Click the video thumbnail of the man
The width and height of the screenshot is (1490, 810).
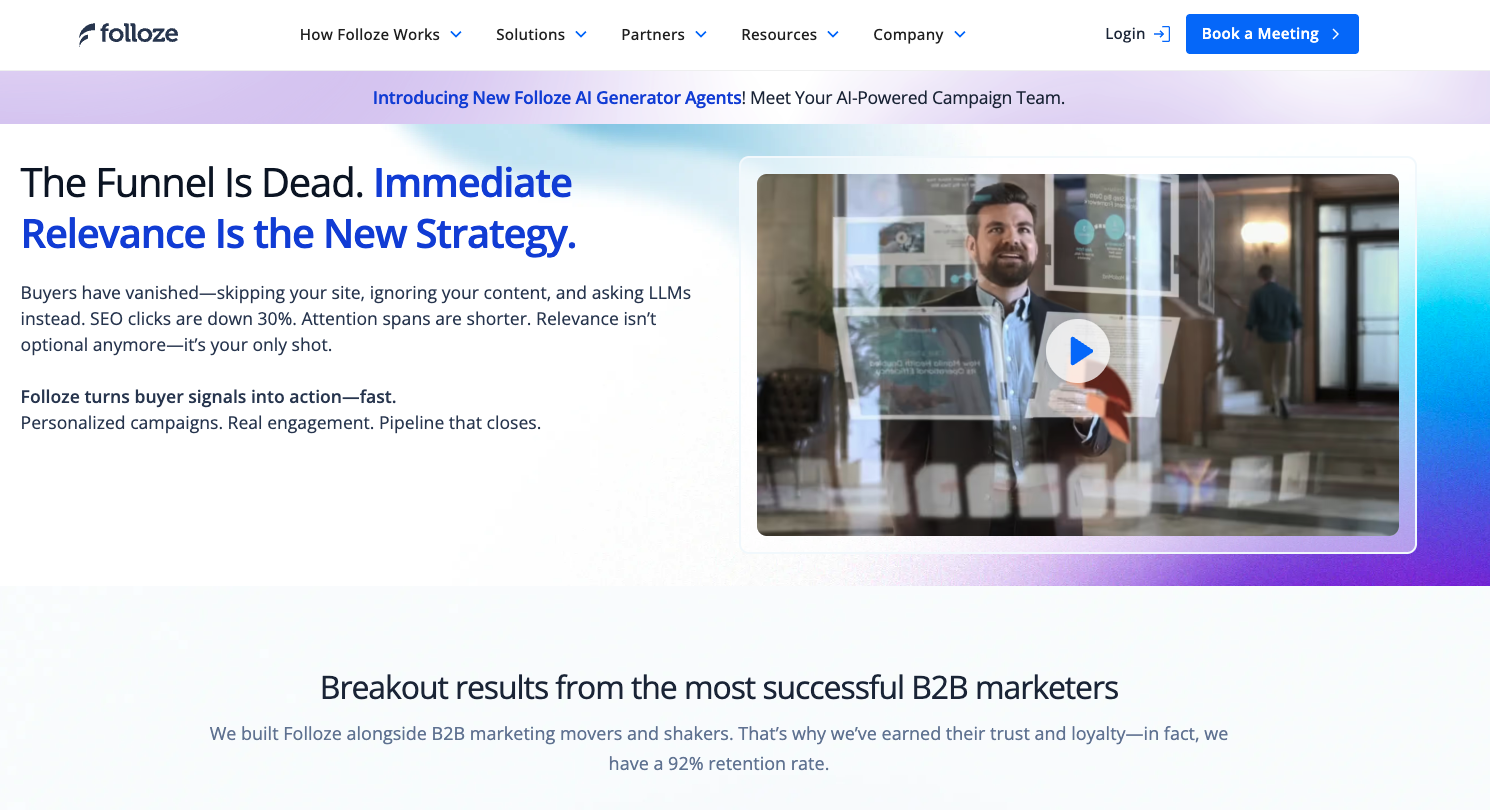(x=1078, y=355)
